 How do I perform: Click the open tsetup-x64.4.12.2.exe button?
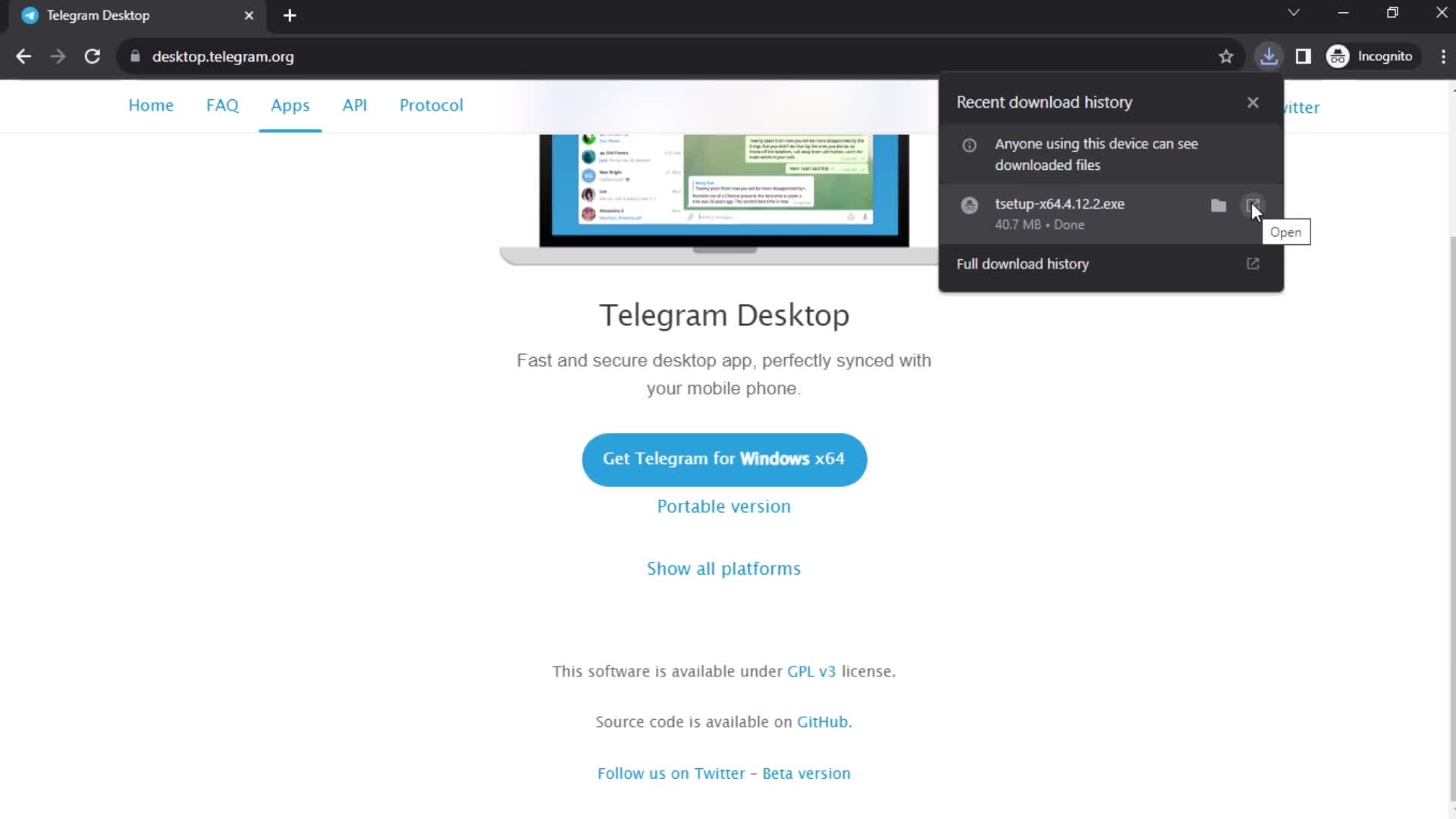pyautogui.click(x=1251, y=204)
